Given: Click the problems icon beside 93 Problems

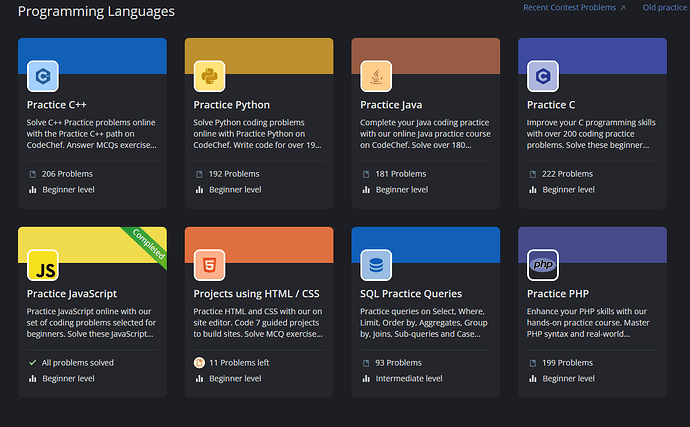Looking at the screenshot, I should (366, 363).
